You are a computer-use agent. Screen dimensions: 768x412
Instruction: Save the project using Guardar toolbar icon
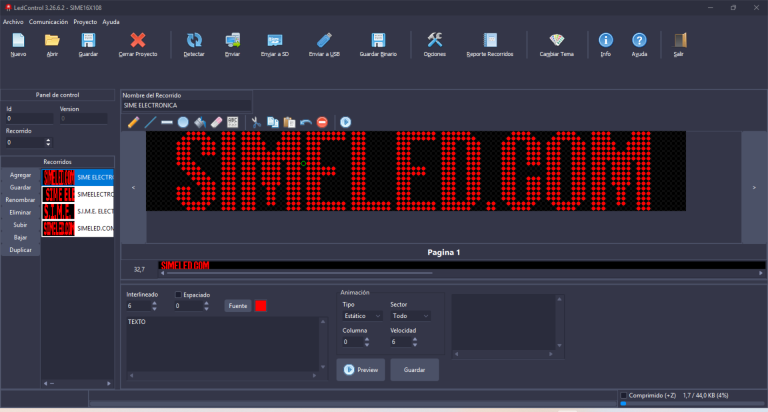tap(88, 40)
